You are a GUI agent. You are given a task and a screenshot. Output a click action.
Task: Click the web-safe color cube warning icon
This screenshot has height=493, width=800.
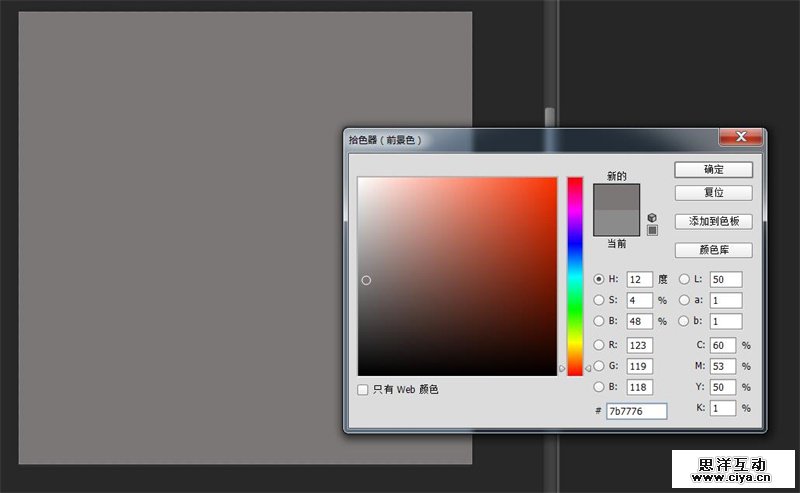point(652,217)
